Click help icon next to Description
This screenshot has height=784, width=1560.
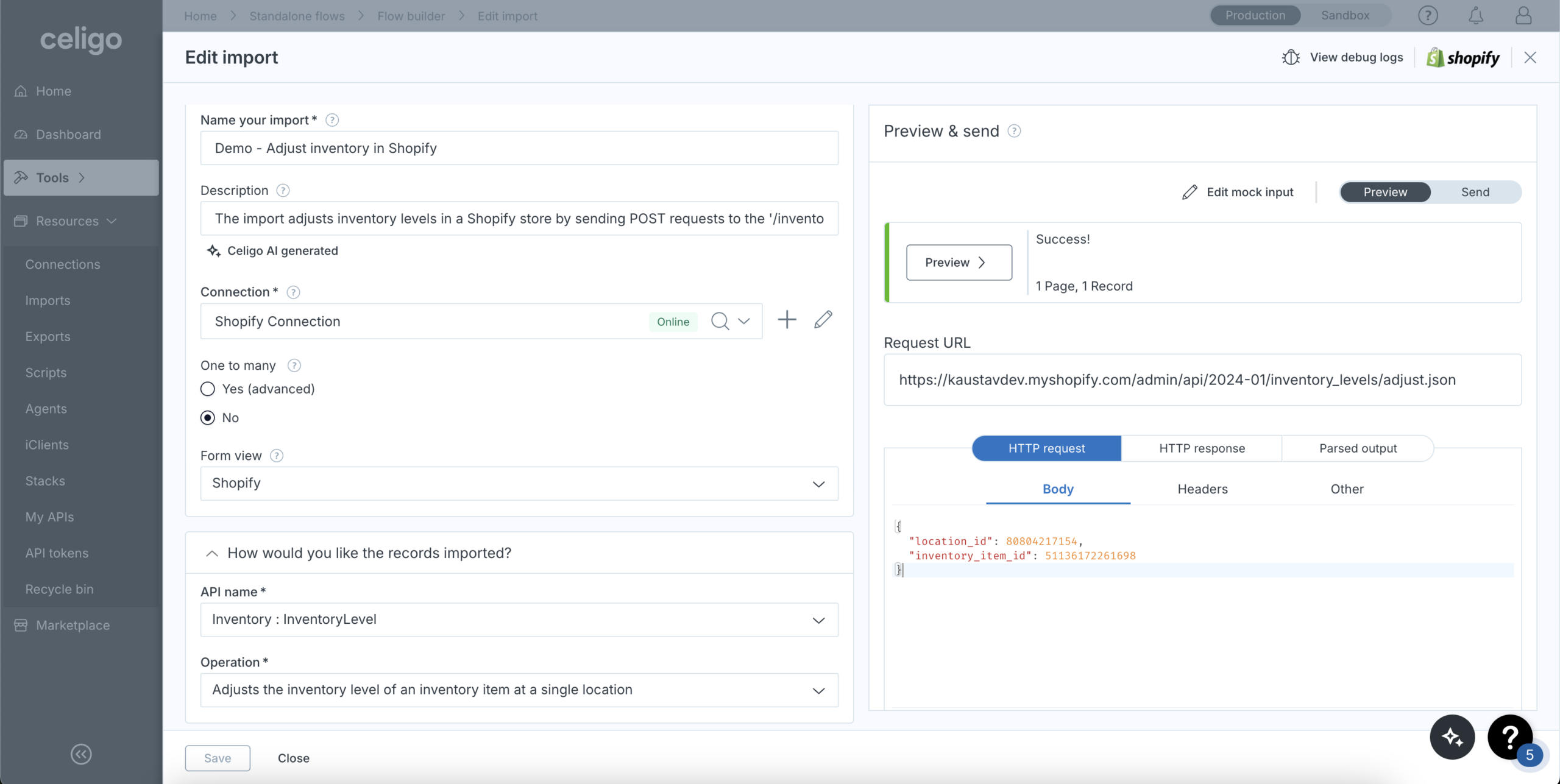[283, 191]
